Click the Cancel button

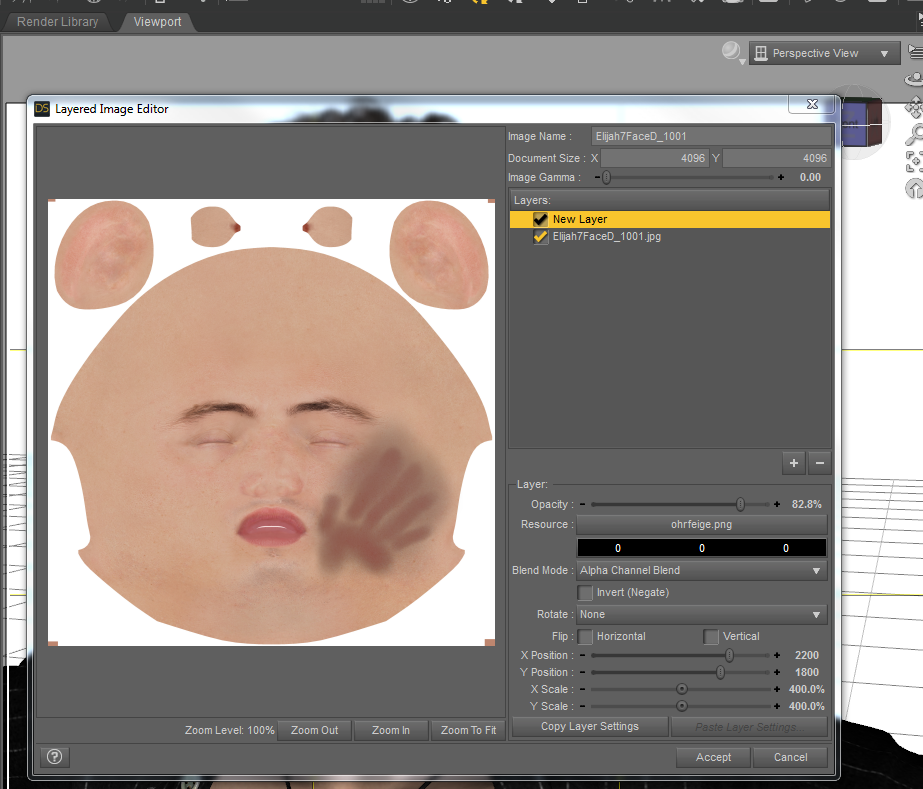tap(791, 757)
